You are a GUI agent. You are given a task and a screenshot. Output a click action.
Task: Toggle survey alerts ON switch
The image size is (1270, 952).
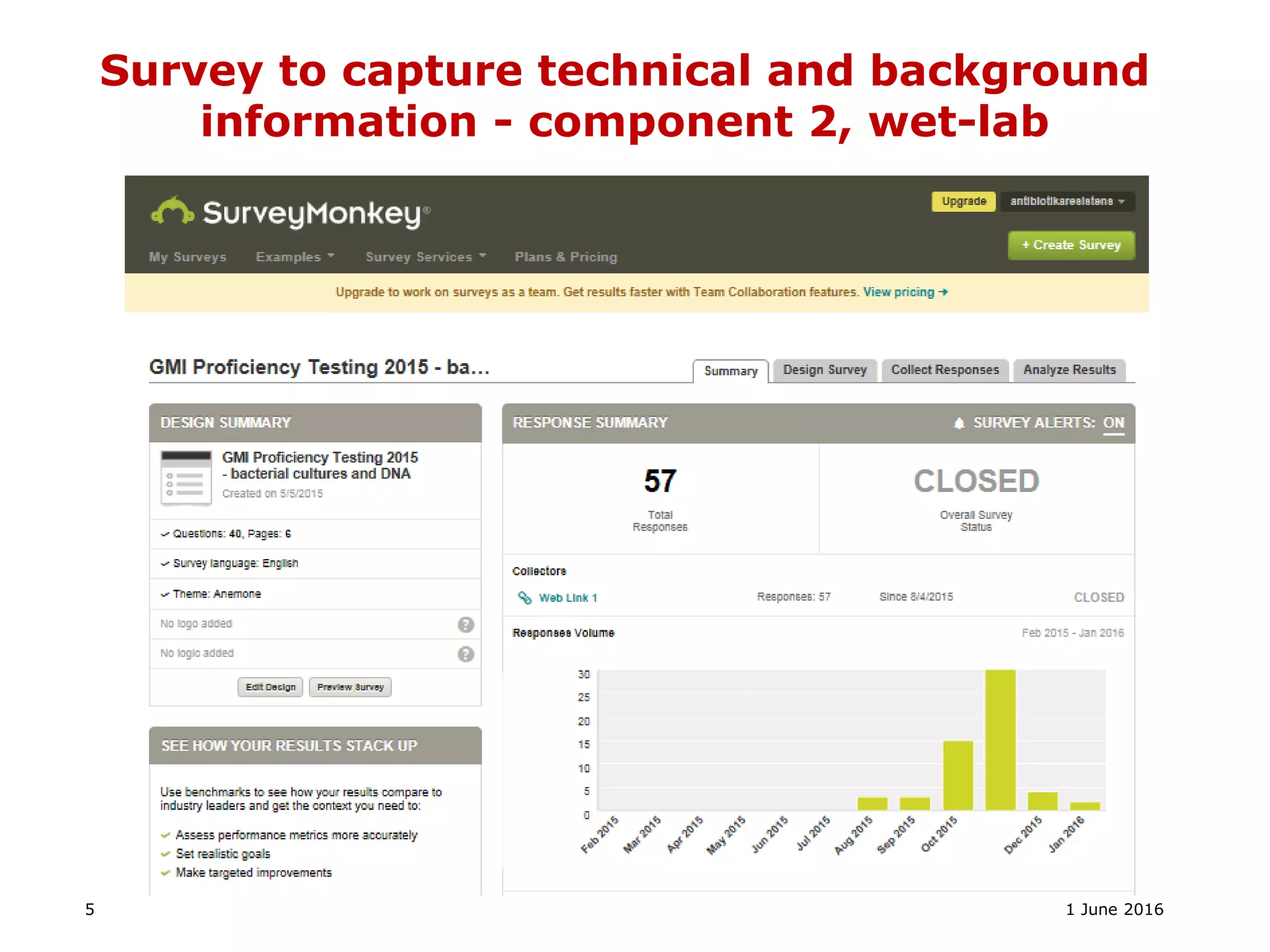[1113, 423]
